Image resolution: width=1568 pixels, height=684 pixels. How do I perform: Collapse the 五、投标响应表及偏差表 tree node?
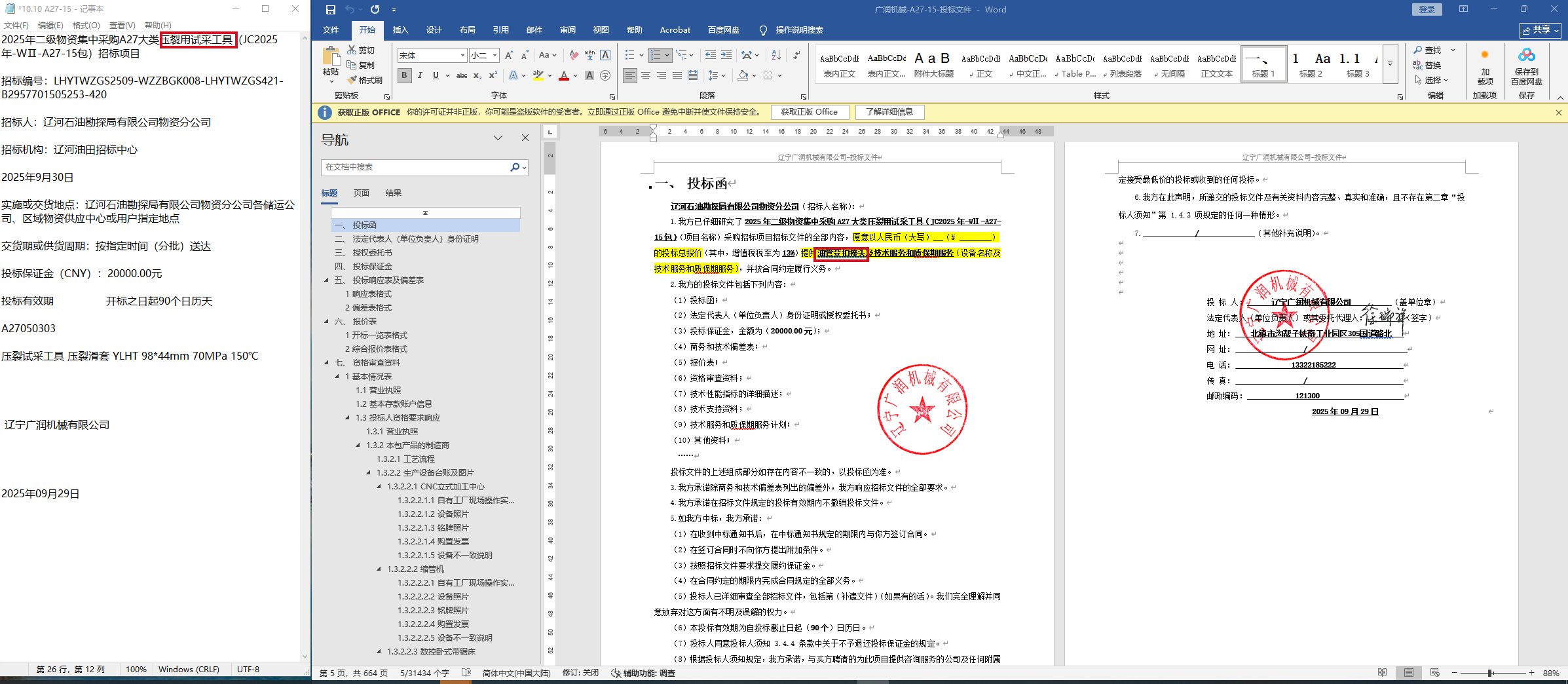coord(327,280)
